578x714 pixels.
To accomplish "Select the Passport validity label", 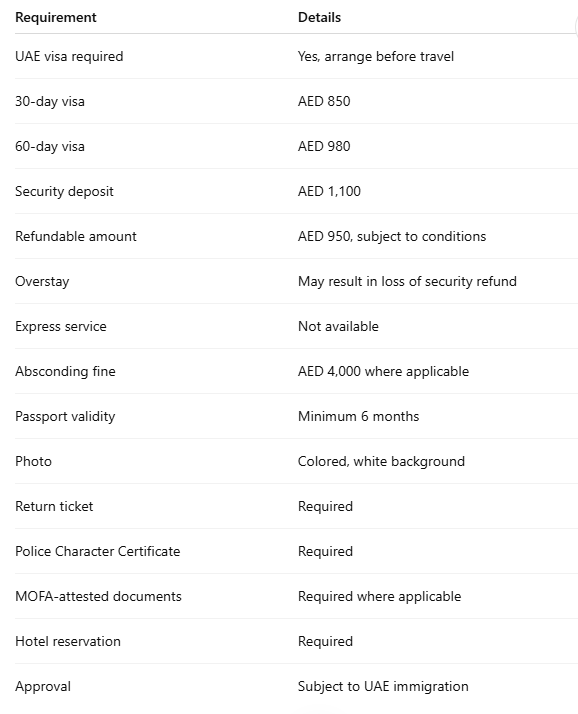I will (x=65, y=416).
